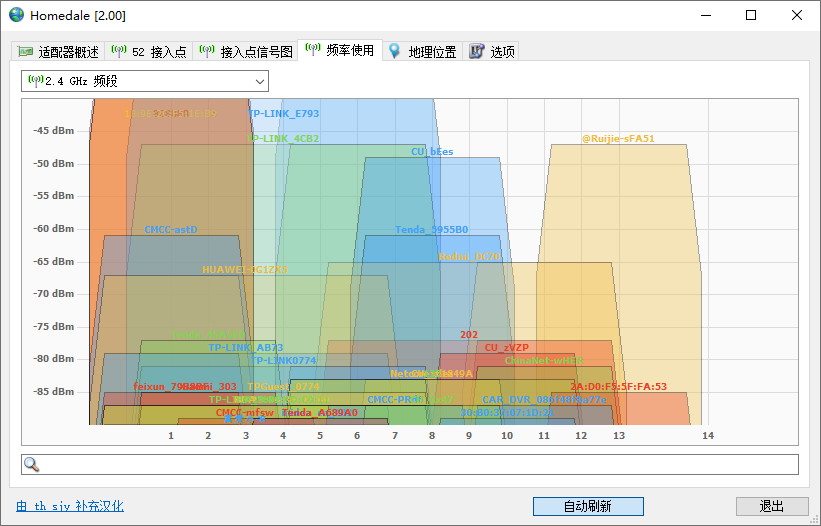The width and height of the screenshot is (821, 526).
Task: Click the CAR_DVR_086f48f8a77e label
Action: point(544,400)
